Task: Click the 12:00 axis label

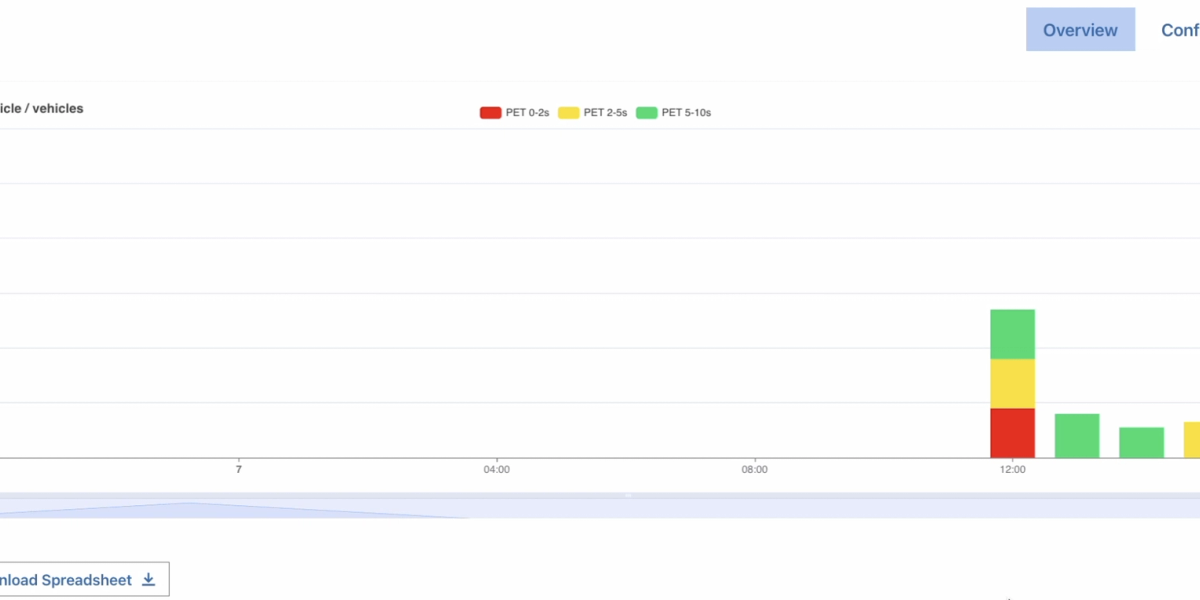Action: (1012, 469)
